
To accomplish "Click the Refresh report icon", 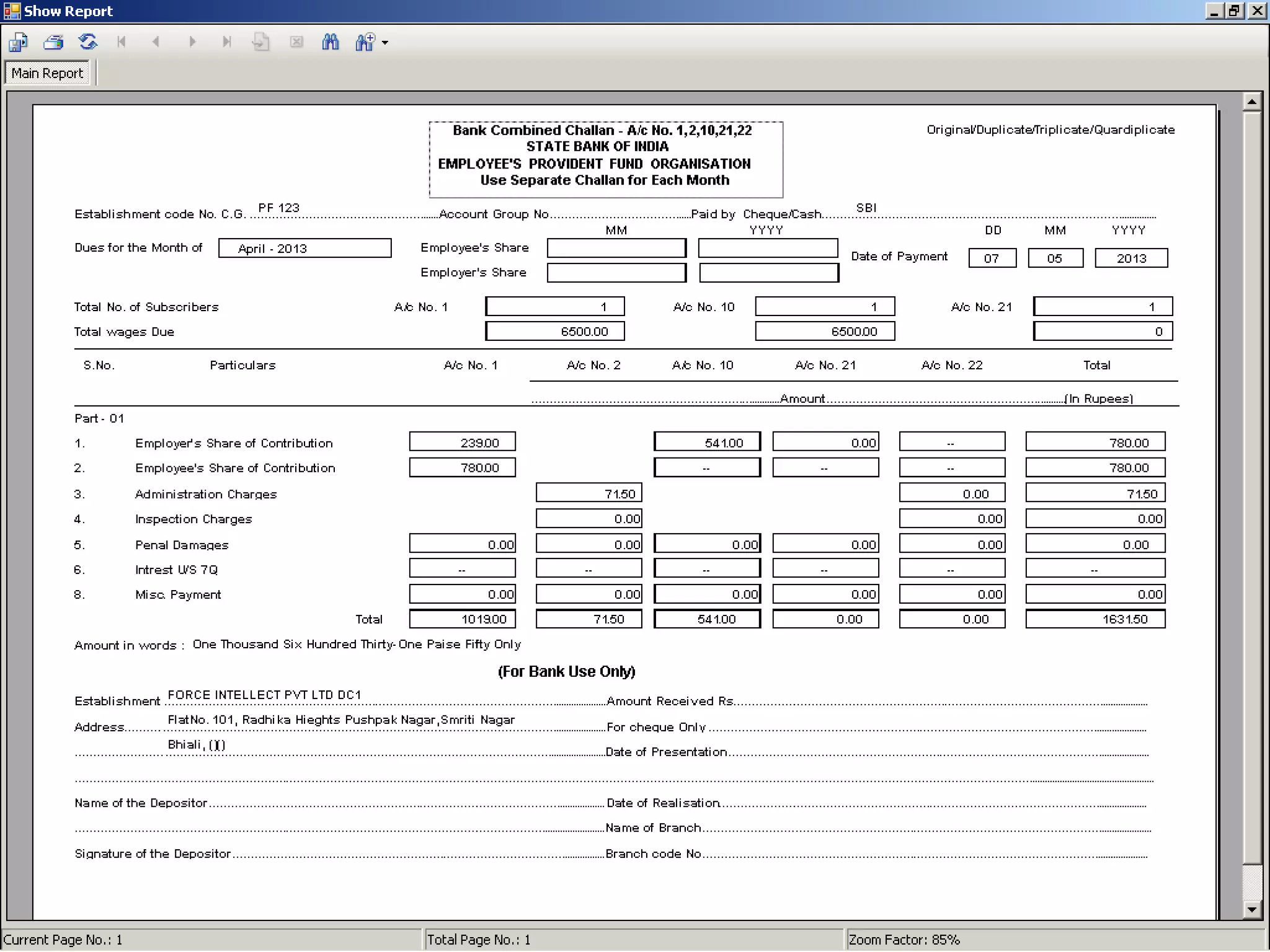I will (x=88, y=42).
